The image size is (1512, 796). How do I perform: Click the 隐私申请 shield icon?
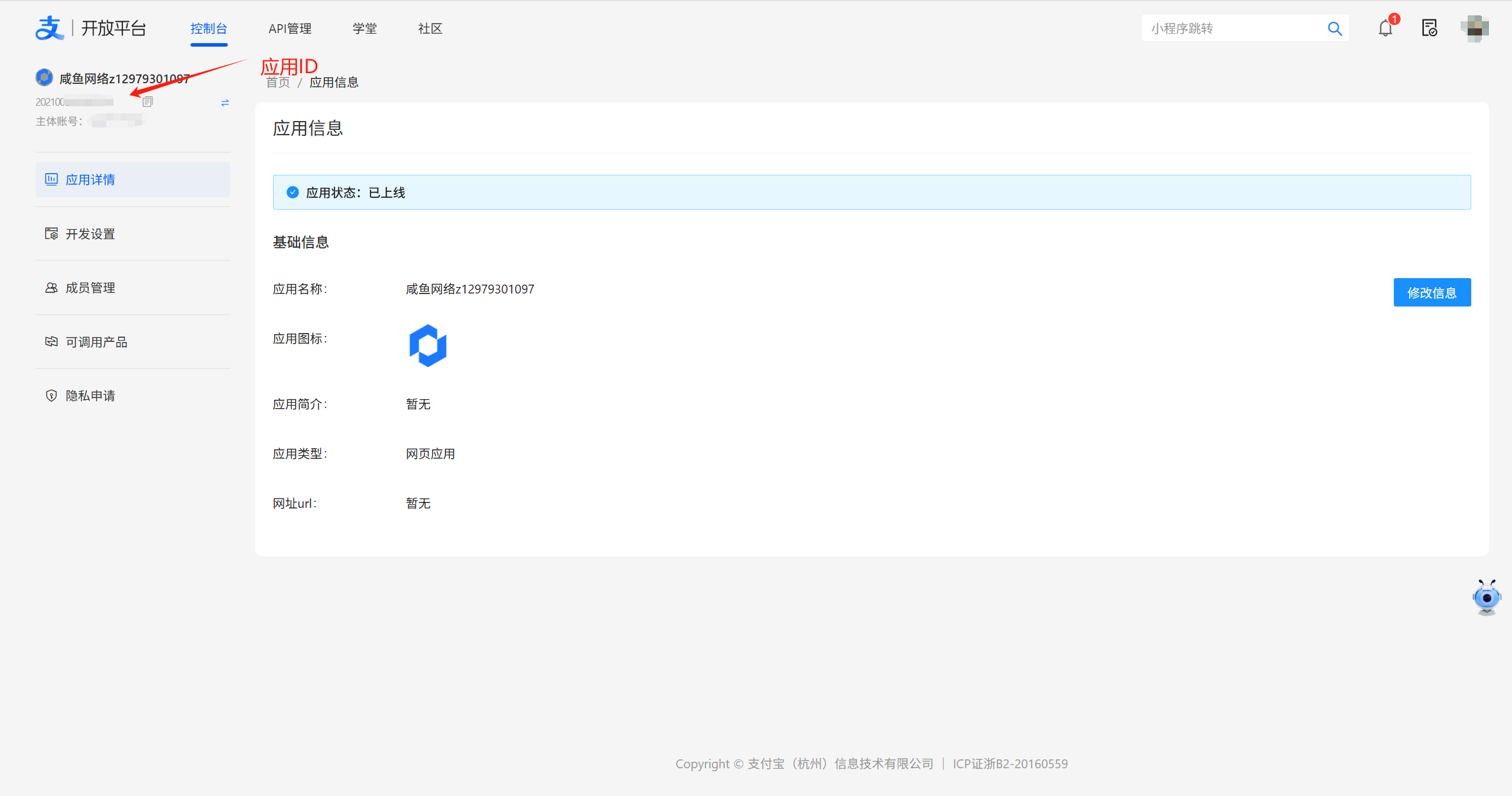51,396
